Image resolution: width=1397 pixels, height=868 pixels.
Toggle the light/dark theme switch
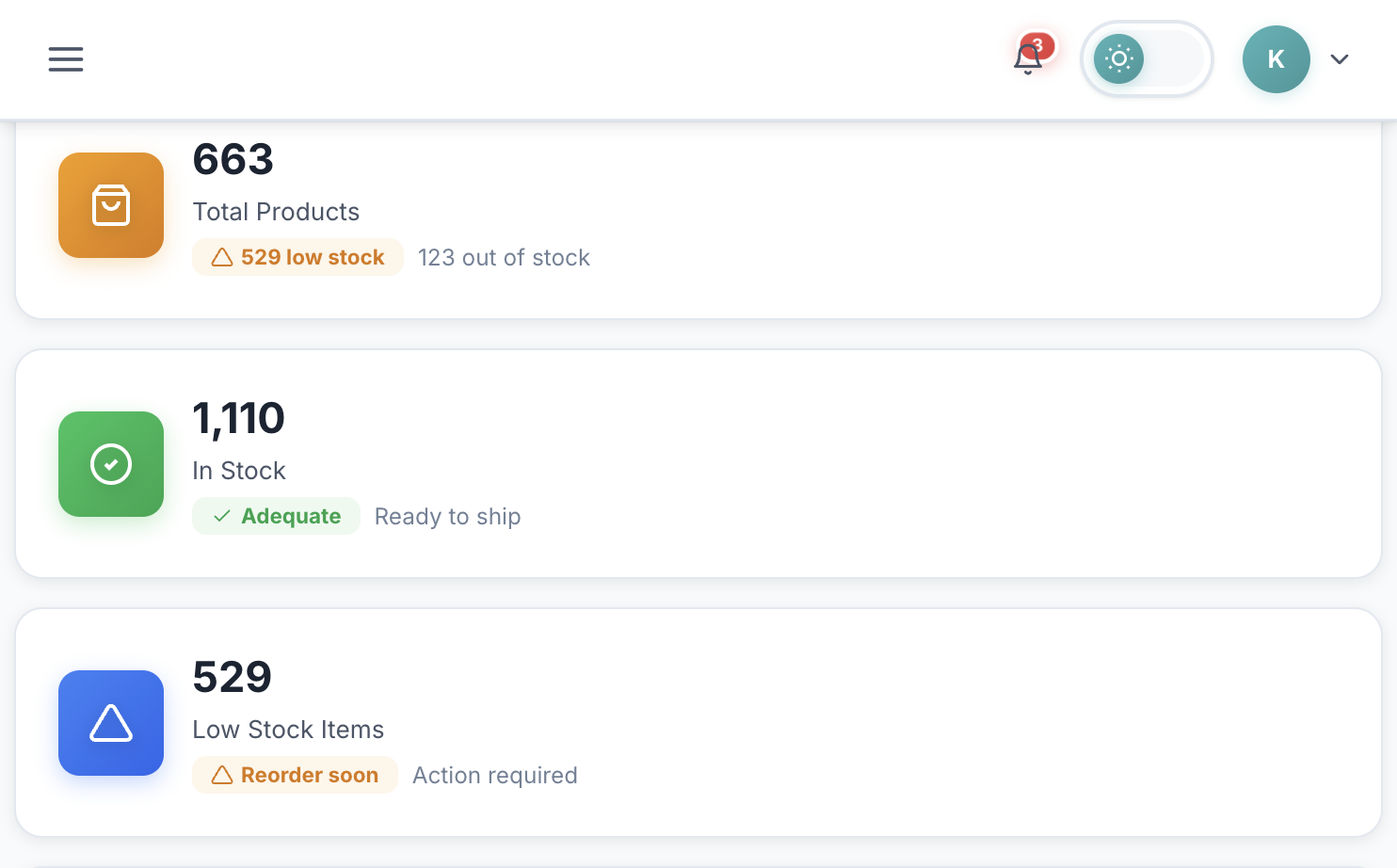point(1147,59)
